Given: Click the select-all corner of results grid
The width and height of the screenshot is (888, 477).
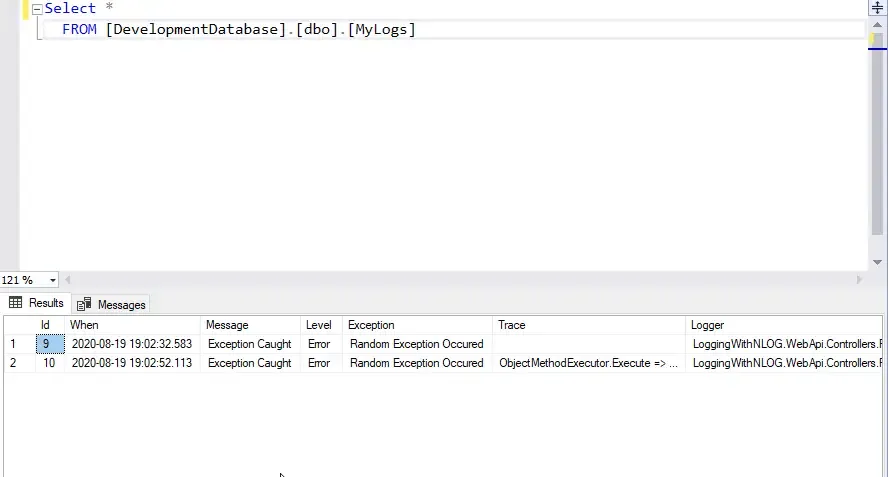Looking at the screenshot, I should tap(19, 325).
